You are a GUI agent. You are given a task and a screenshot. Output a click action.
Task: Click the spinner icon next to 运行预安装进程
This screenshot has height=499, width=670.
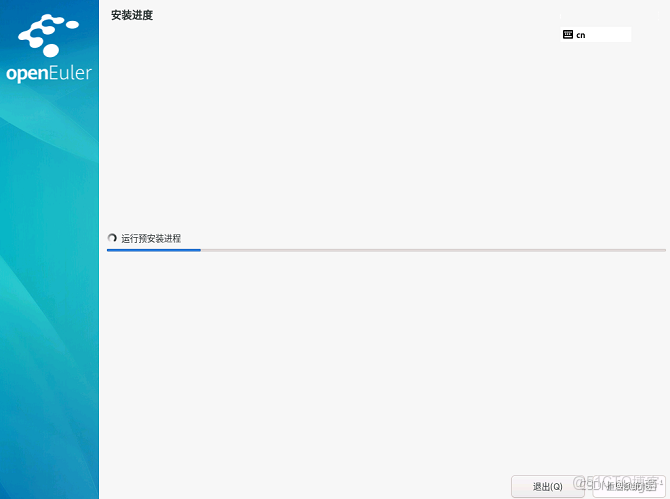pos(112,238)
